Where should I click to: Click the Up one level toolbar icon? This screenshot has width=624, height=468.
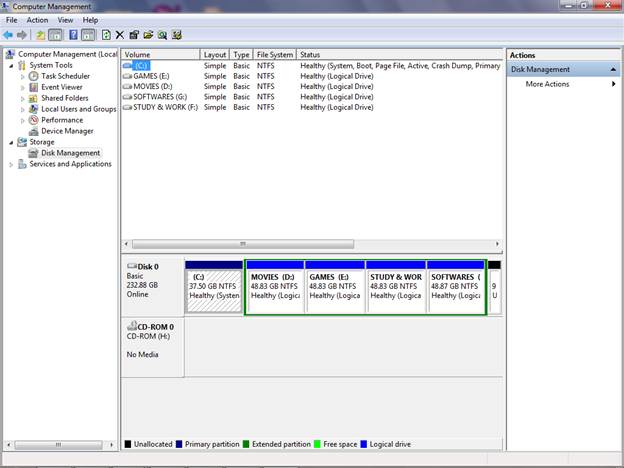41,35
